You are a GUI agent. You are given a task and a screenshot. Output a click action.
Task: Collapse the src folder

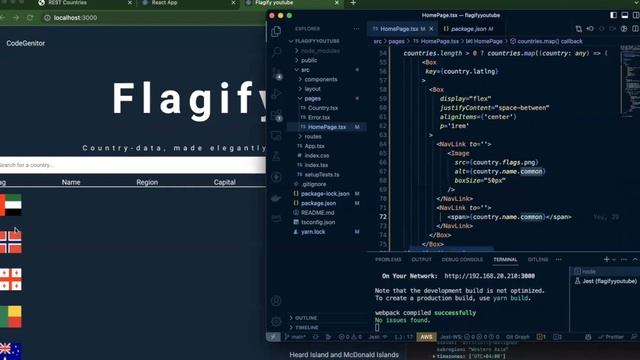(305, 70)
